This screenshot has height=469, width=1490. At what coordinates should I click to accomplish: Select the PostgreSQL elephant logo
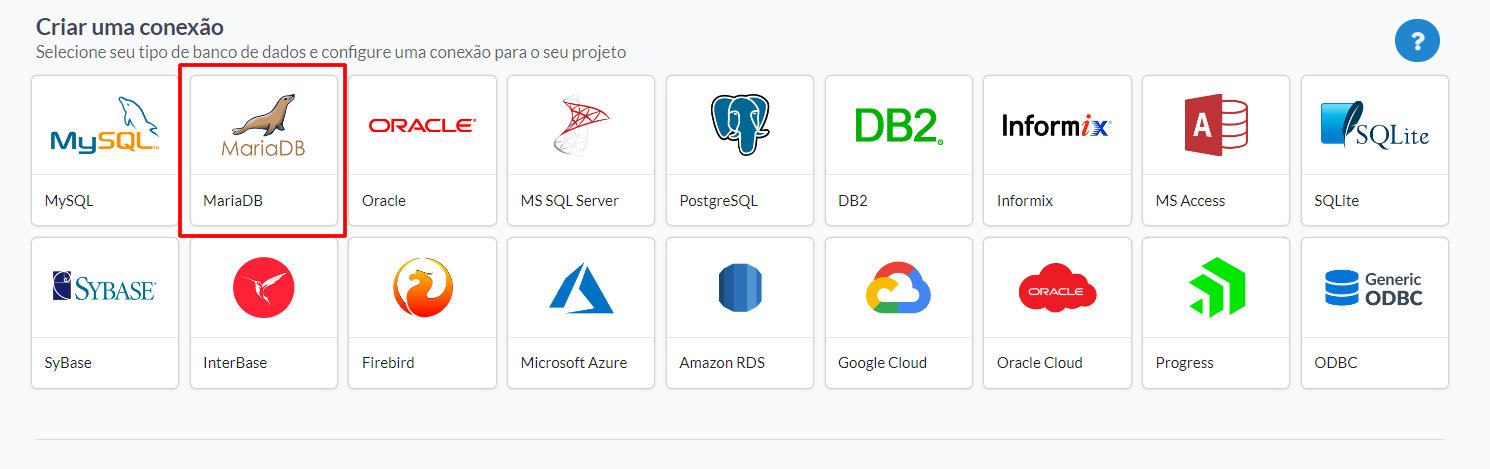(740, 125)
